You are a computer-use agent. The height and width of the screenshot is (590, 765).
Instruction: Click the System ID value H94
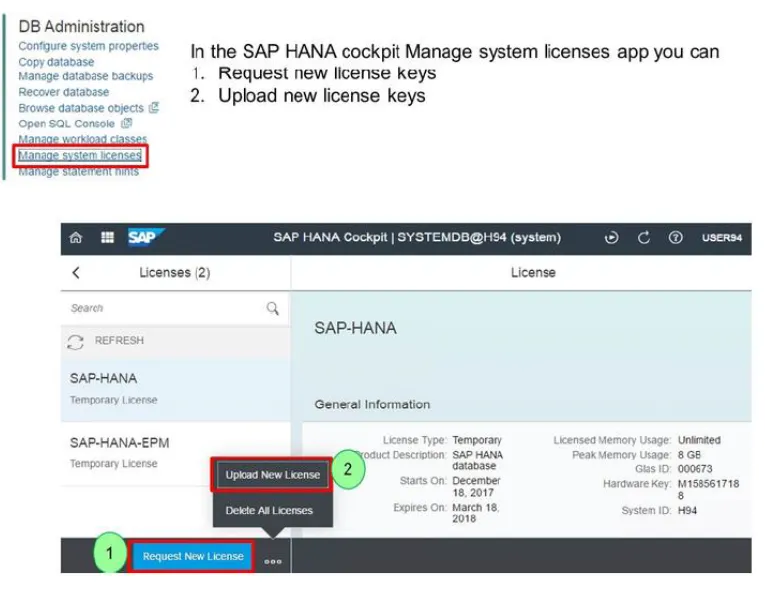coord(687,510)
